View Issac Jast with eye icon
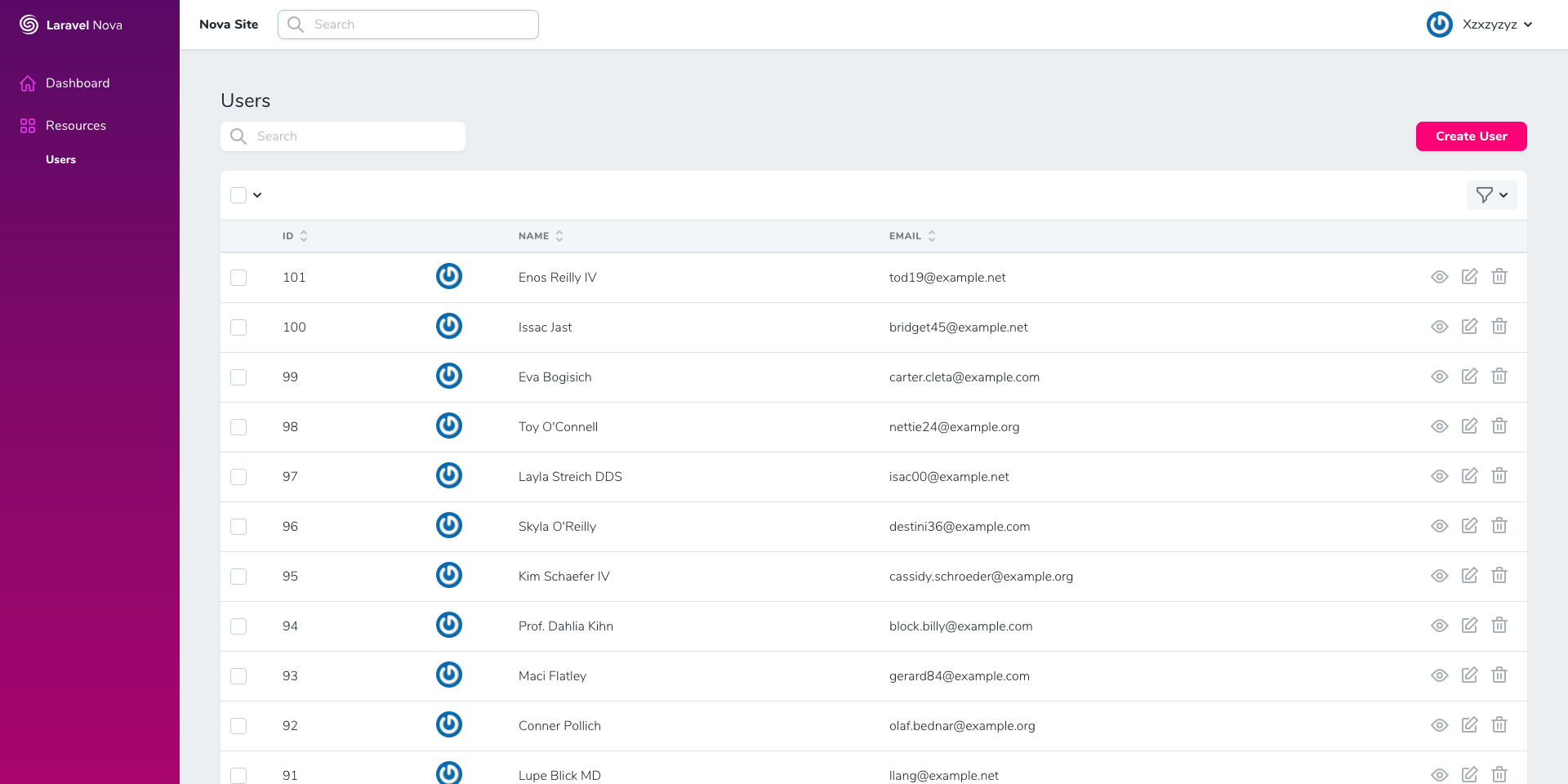 point(1440,327)
